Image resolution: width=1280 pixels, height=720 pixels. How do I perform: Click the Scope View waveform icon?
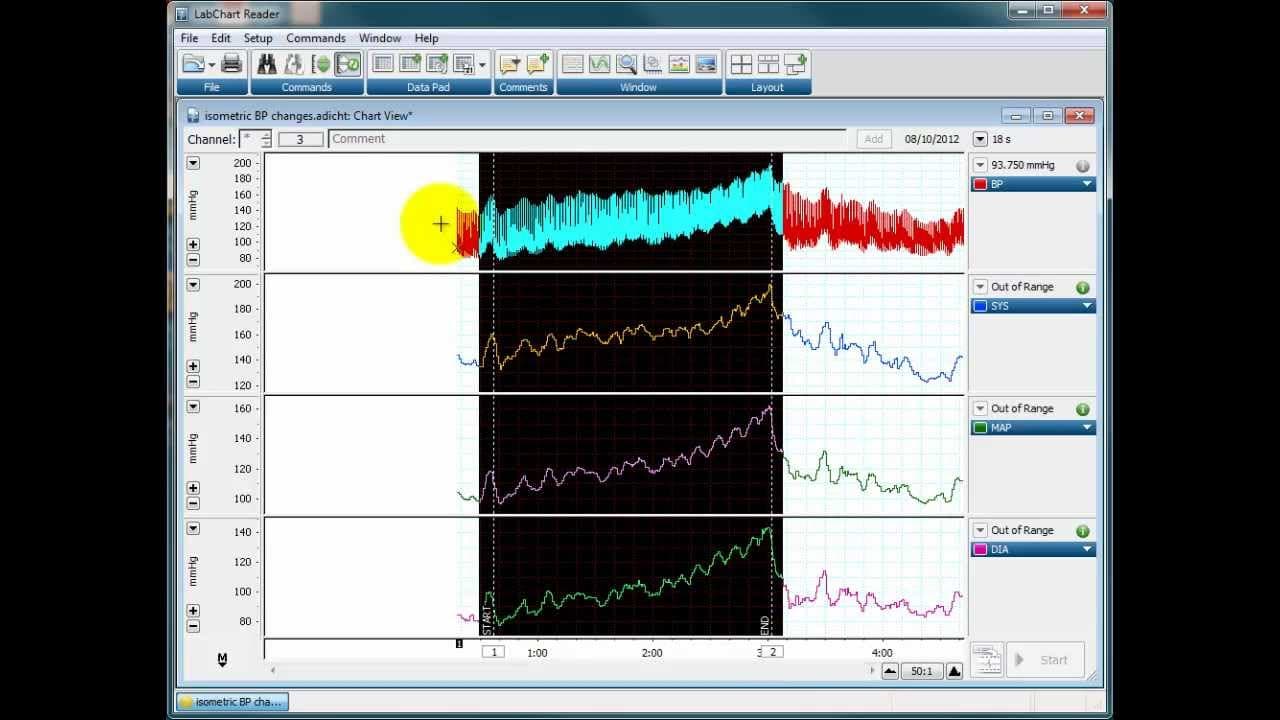pos(599,64)
